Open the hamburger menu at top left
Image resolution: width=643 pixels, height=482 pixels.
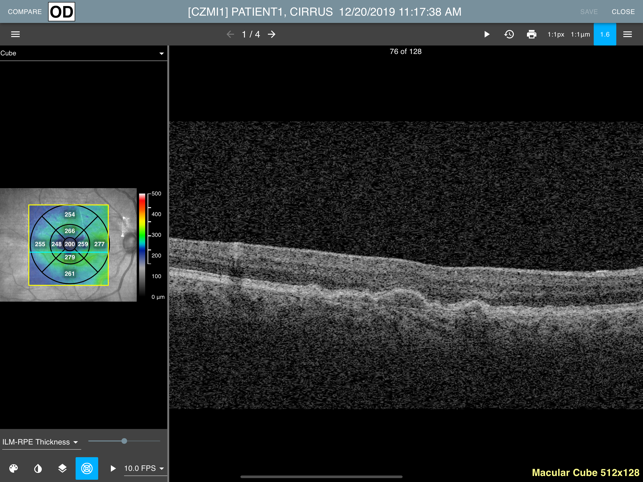(15, 34)
